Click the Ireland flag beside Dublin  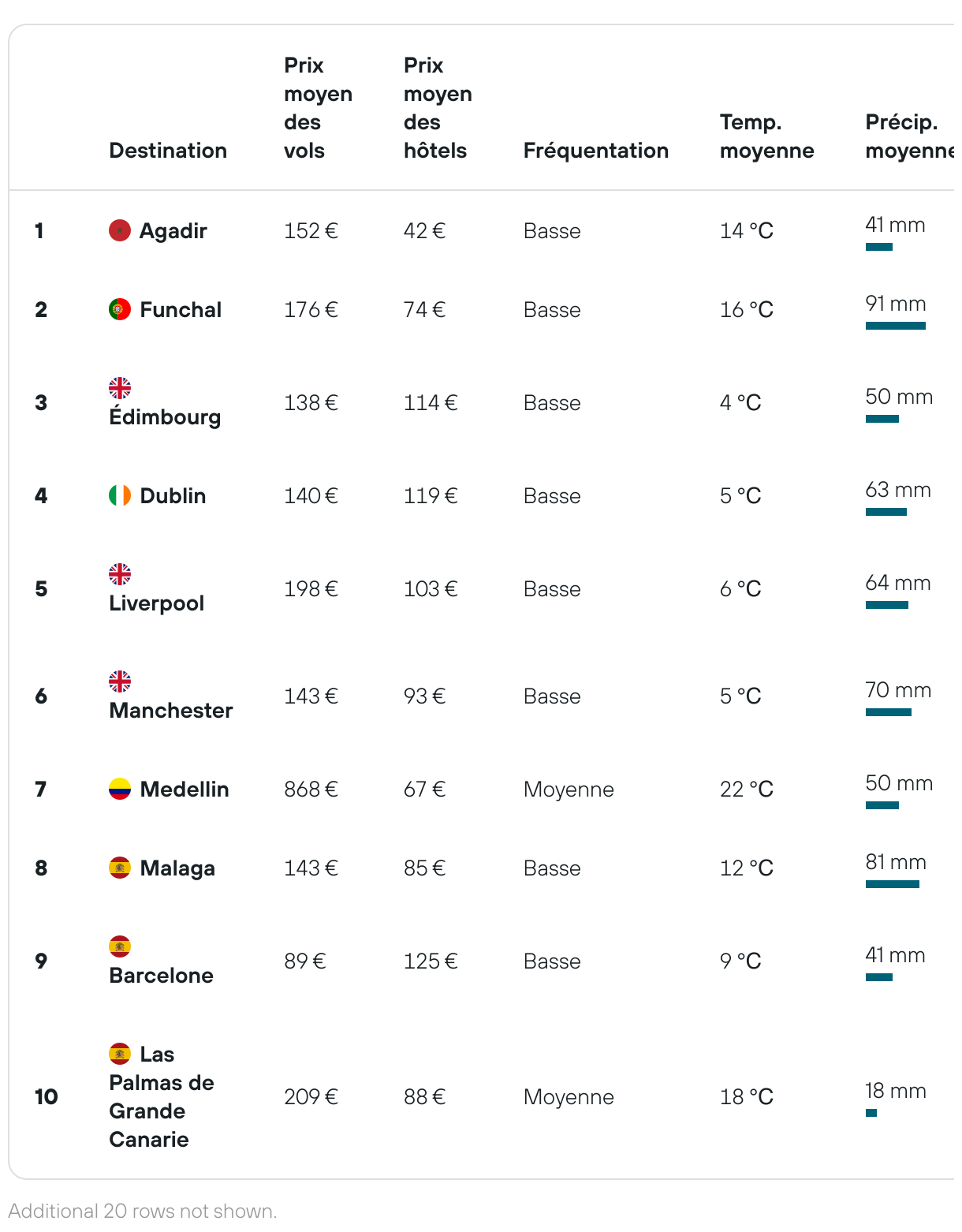(x=120, y=495)
